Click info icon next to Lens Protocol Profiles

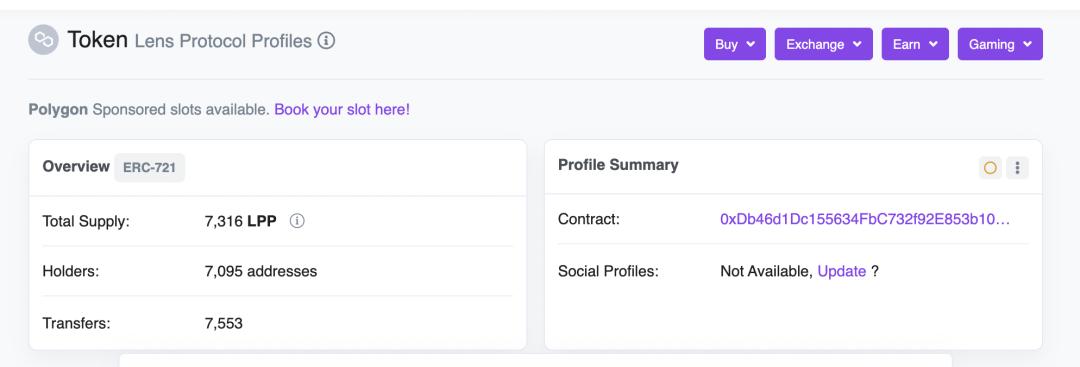point(326,41)
